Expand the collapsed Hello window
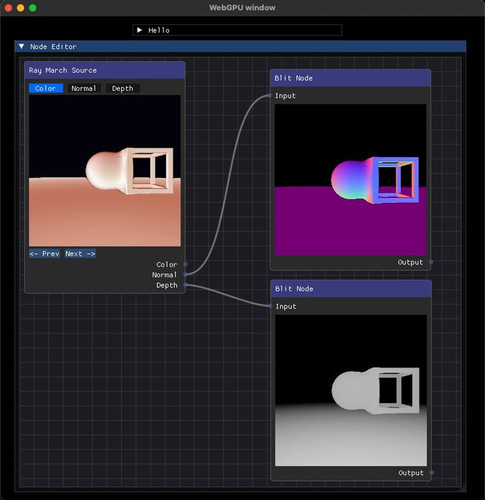485x500 pixels. (139, 30)
